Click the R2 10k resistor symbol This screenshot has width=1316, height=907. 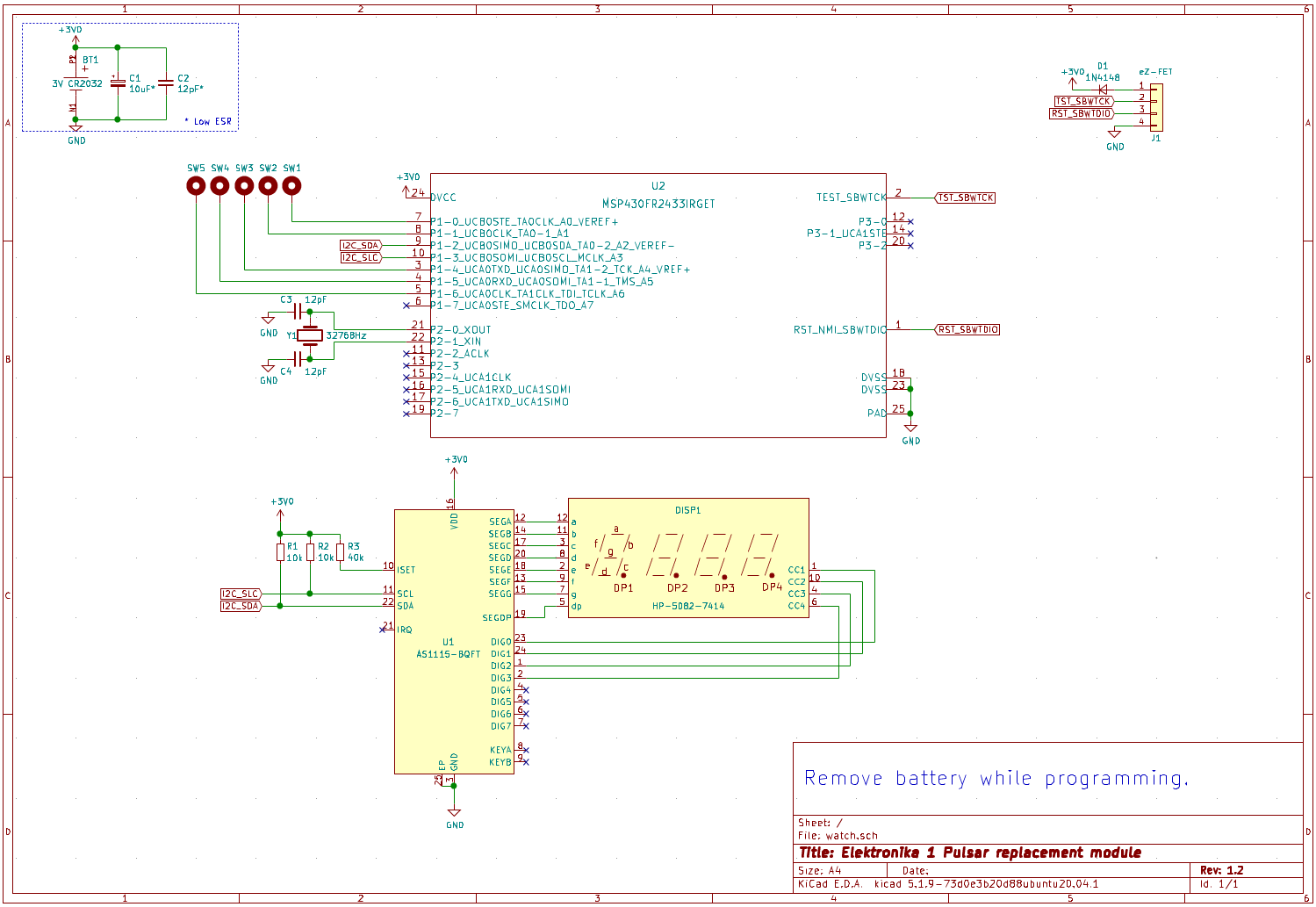tap(310, 552)
